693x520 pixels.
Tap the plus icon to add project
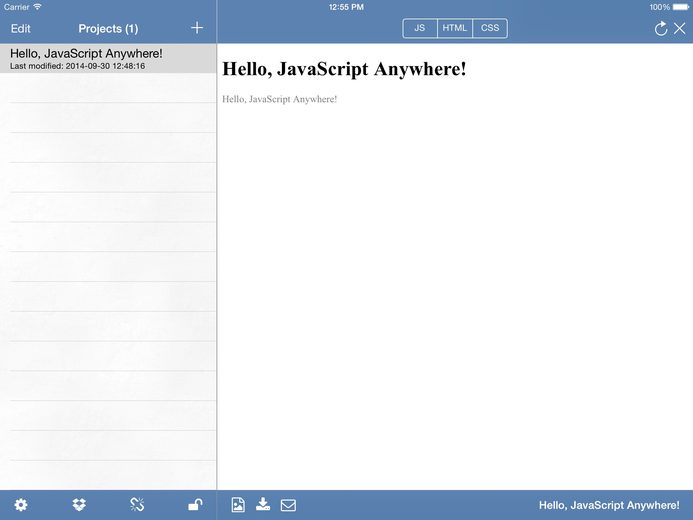coord(197,28)
